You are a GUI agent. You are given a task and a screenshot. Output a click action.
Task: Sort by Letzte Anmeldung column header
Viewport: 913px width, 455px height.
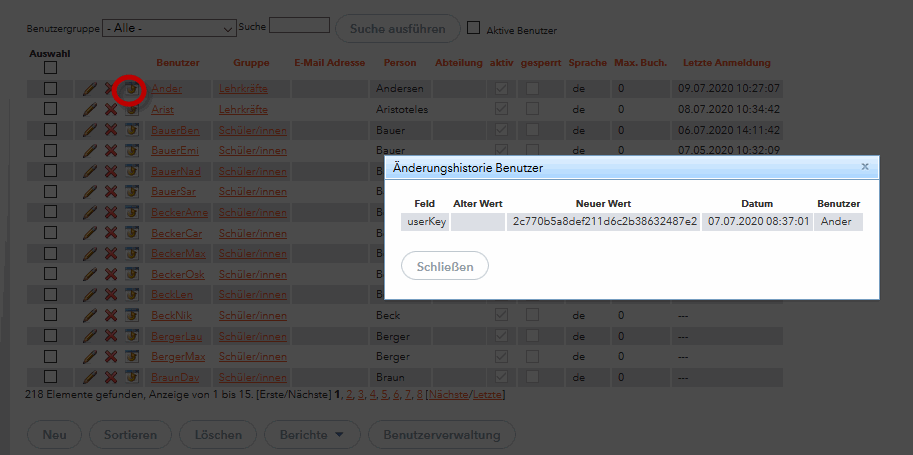pyautogui.click(x=727, y=63)
